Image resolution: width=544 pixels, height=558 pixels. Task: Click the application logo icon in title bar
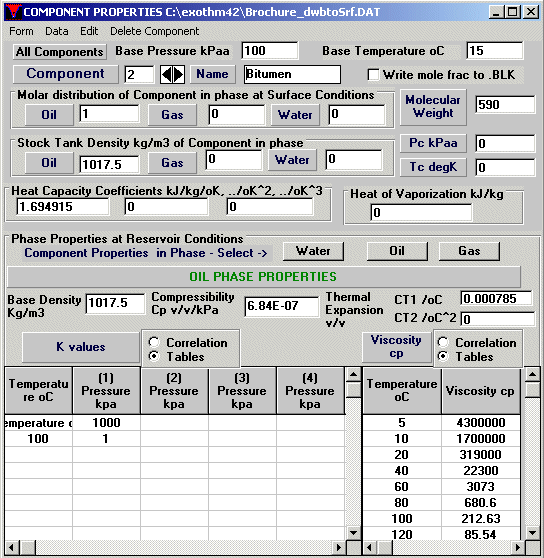click(13, 12)
